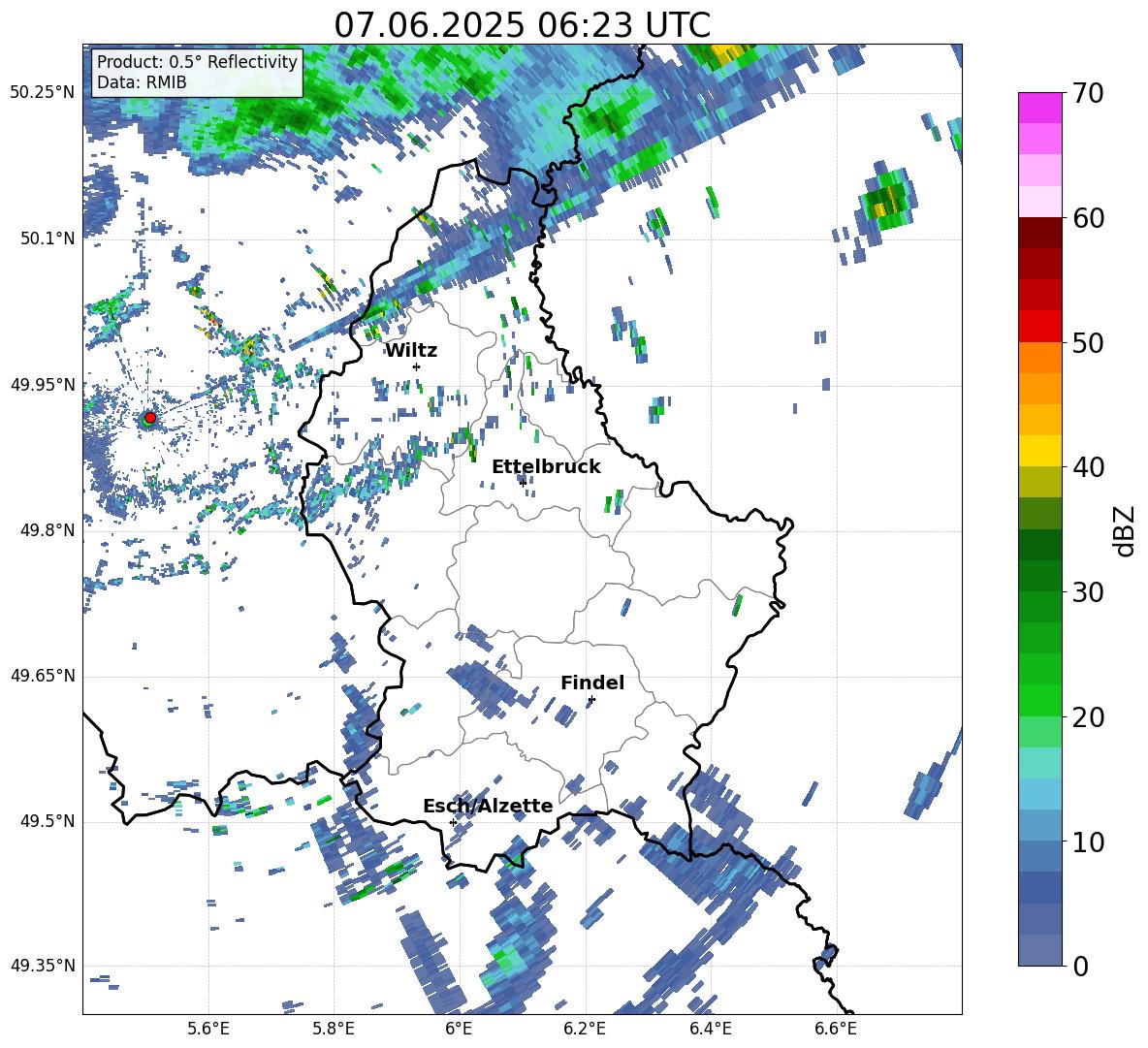
Task: Click the 6°E longitude label
Action: coord(459,1030)
